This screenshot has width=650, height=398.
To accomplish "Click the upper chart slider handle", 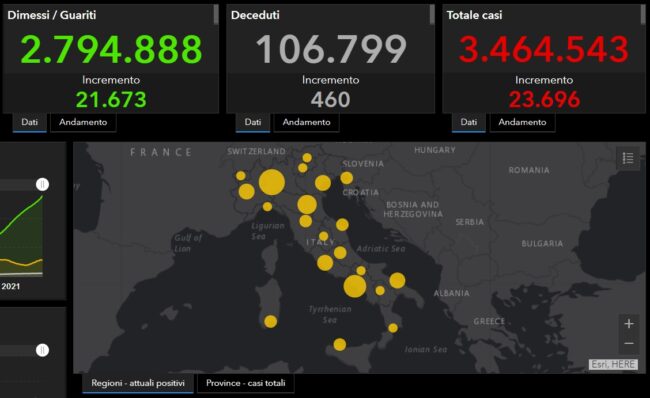I will point(42,184).
